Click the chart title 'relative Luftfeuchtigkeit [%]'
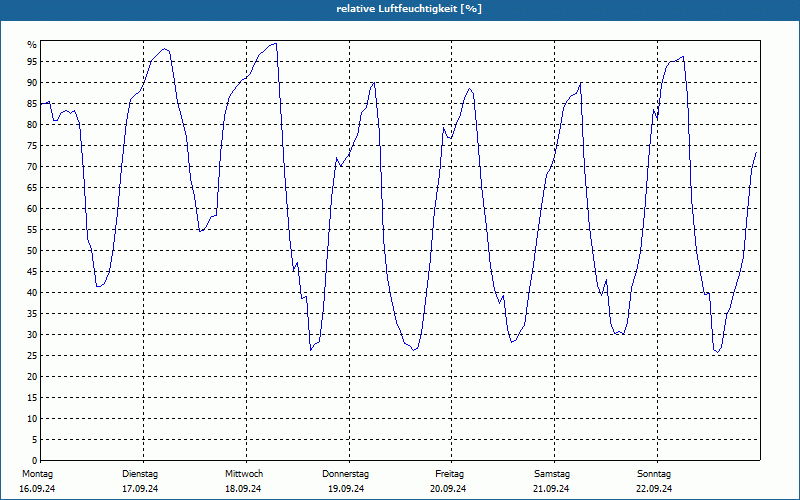The width and height of the screenshot is (800, 500). point(409,9)
